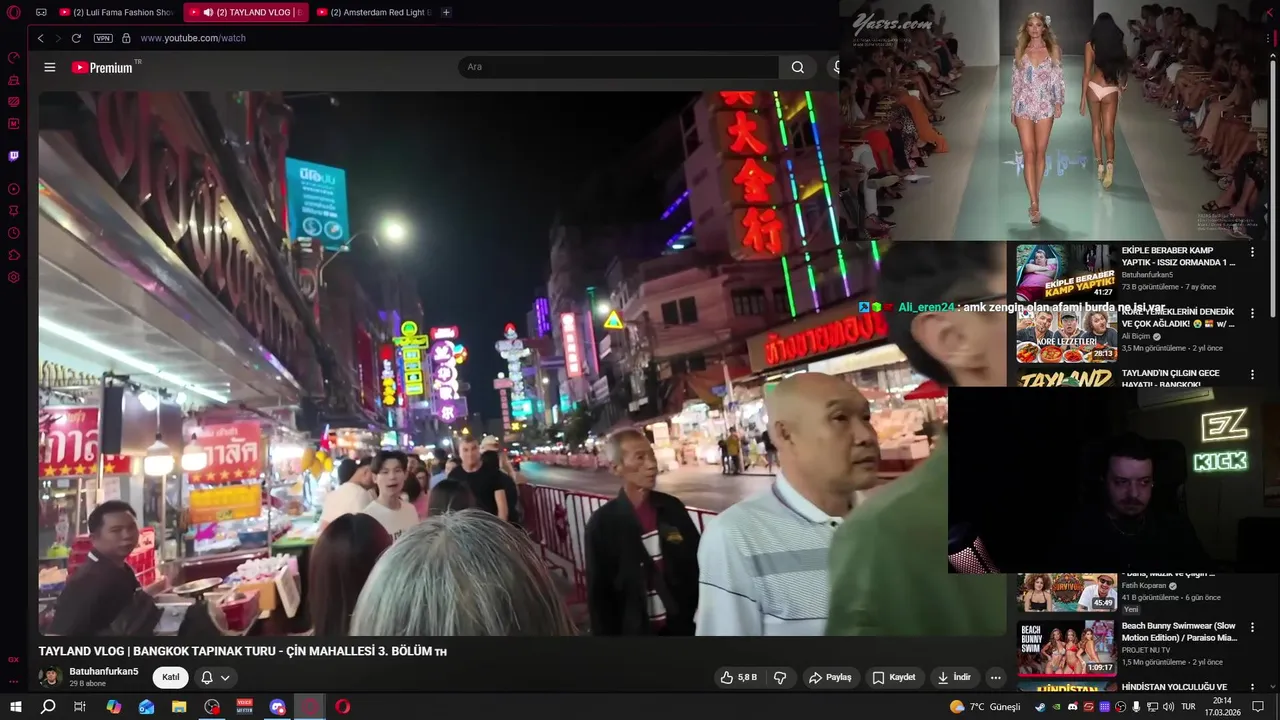Screen dimensions: 1280x720
Task: Open Pinboards icon in sidebar
Action: click(14, 211)
